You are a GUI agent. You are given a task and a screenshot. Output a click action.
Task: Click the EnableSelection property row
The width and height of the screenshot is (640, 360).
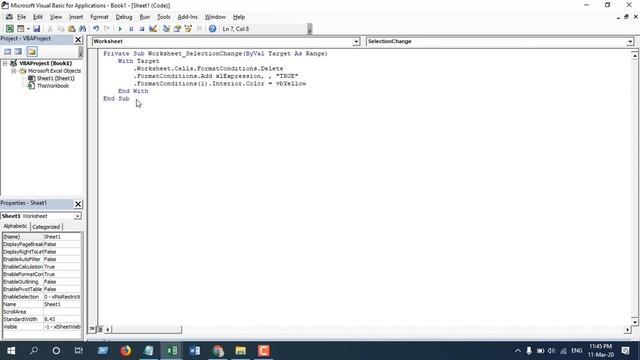pyautogui.click(x=42, y=297)
